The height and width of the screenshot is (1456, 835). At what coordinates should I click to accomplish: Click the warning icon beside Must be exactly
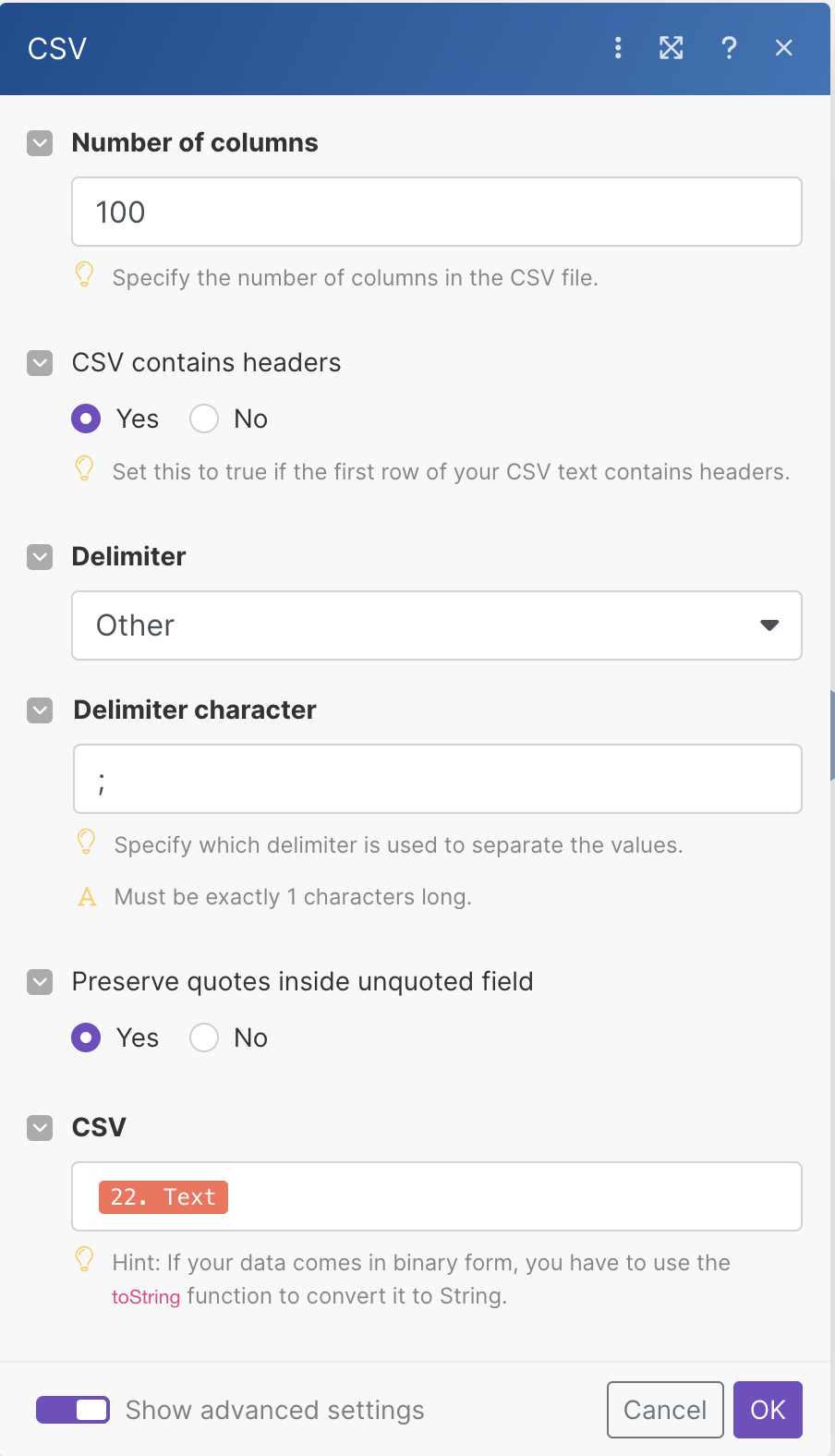pos(87,897)
